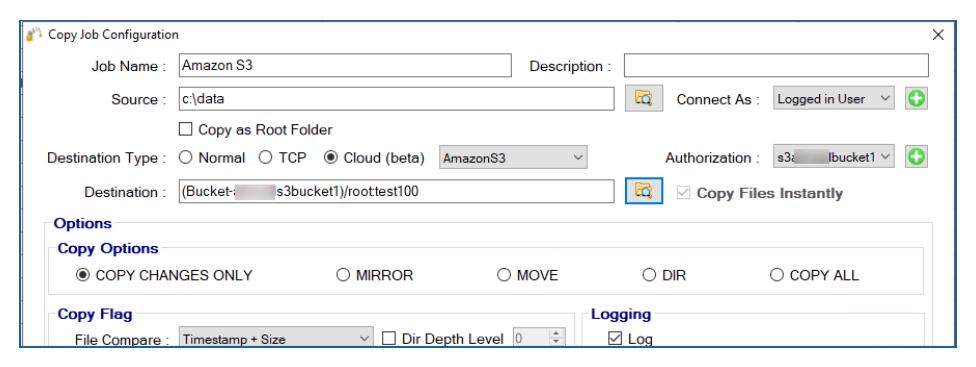The image size is (976, 367).
Task: Toggle Copy Files Instantly checkbox
Action: pos(683,193)
